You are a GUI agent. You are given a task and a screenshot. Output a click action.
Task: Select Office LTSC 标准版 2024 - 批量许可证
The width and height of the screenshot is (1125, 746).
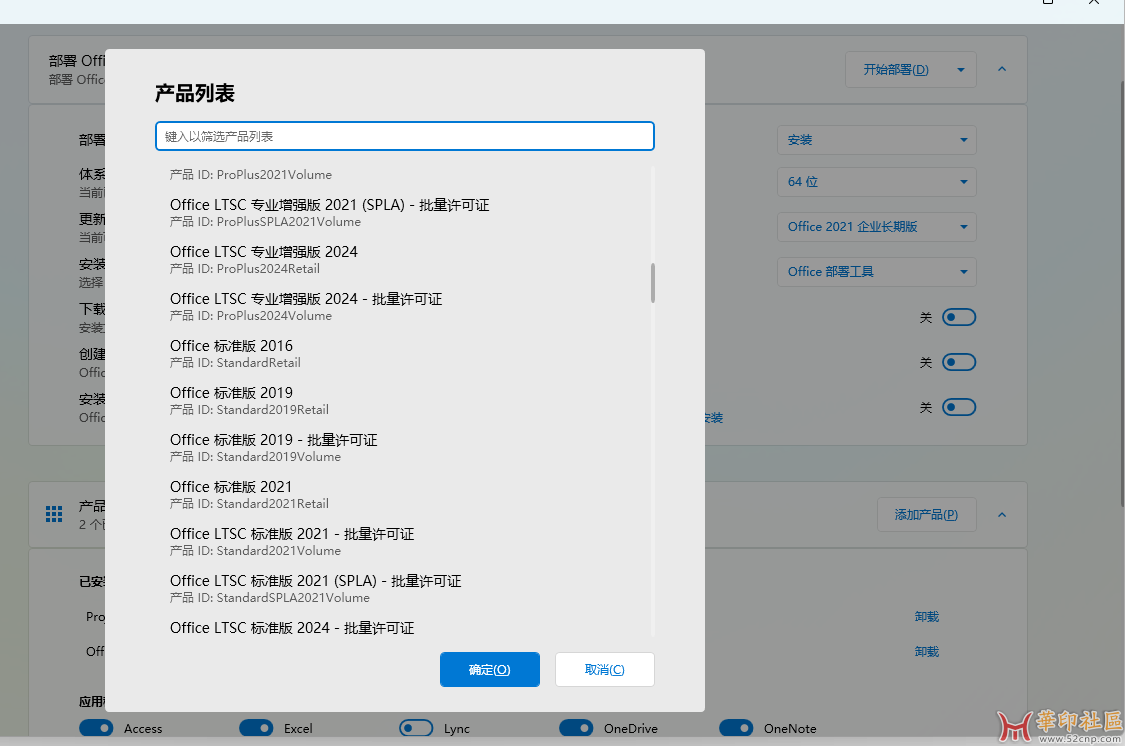click(x=405, y=627)
